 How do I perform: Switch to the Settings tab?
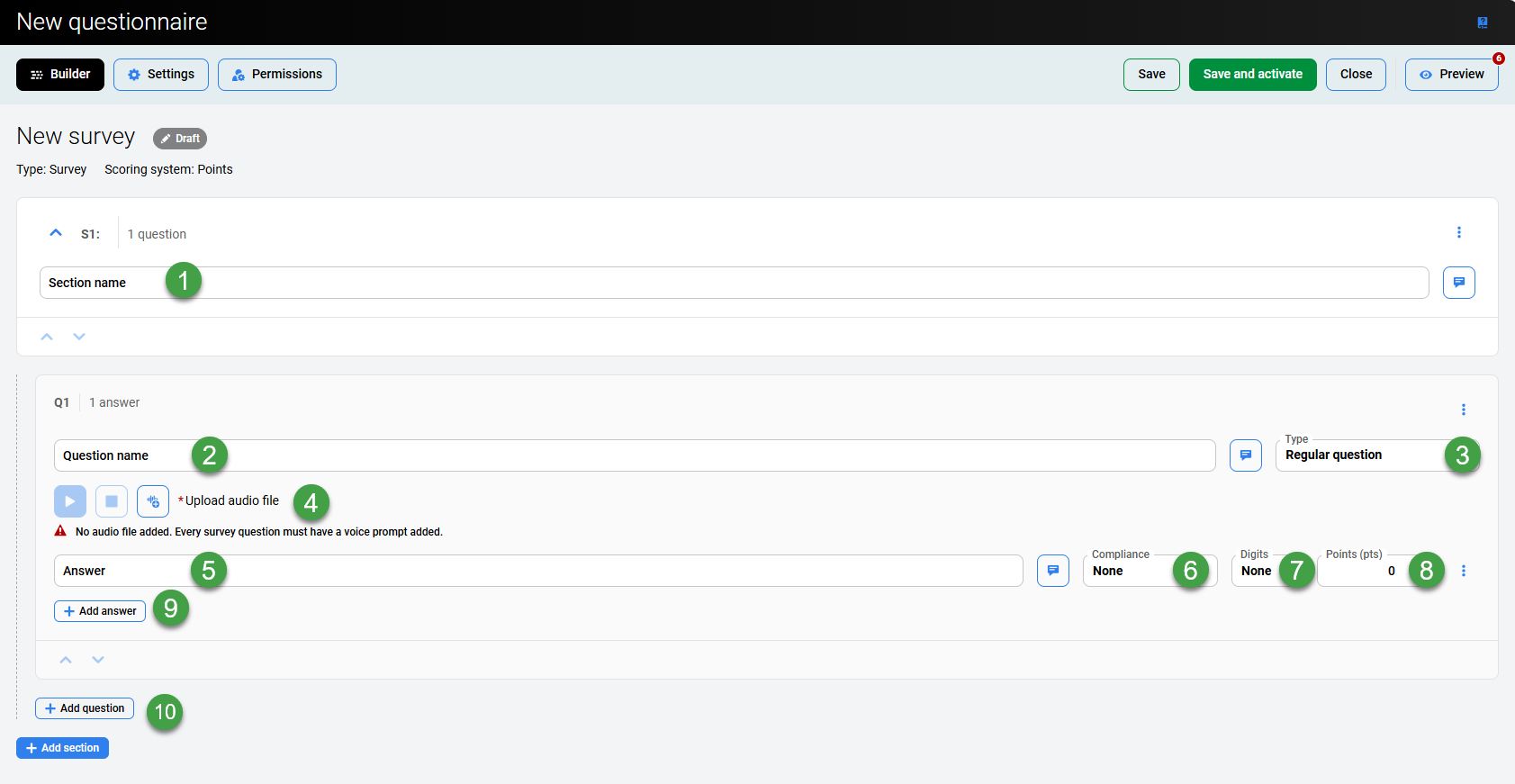click(161, 75)
